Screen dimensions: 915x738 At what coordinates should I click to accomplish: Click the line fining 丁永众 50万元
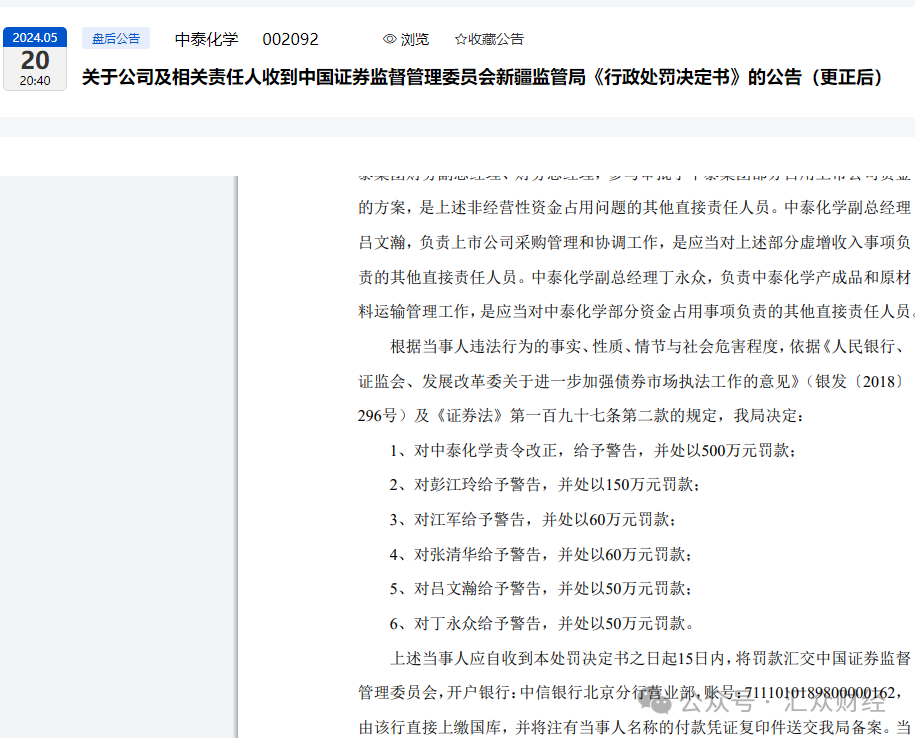coord(542,624)
